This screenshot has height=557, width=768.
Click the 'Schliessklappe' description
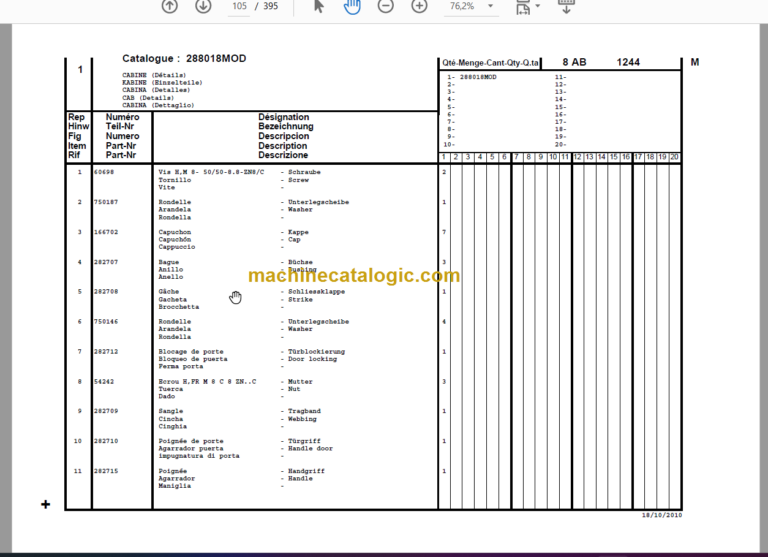pos(316,291)
